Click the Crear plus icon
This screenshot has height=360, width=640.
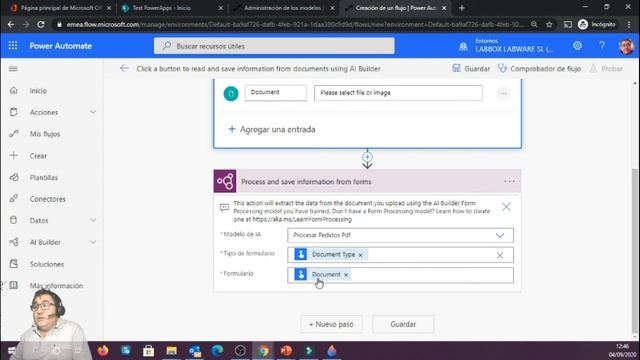[x=13, y=156]
